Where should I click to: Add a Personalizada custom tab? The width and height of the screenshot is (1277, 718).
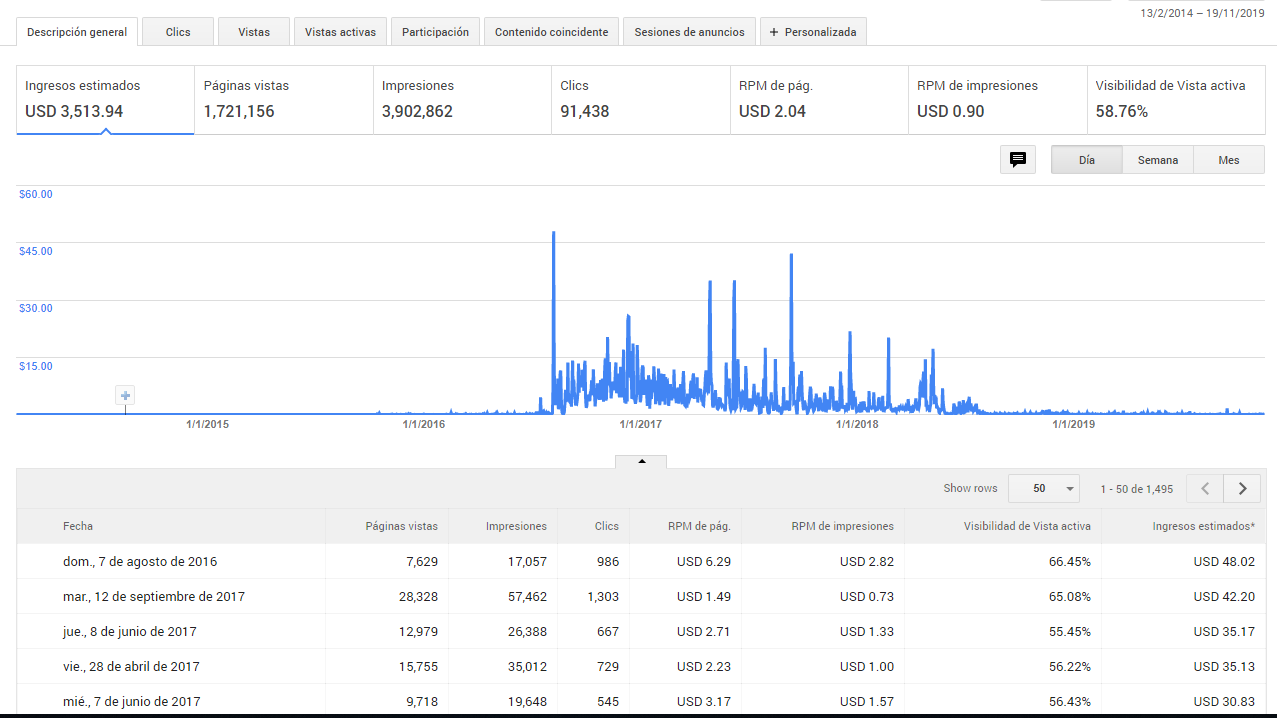(x=813, y=32)
